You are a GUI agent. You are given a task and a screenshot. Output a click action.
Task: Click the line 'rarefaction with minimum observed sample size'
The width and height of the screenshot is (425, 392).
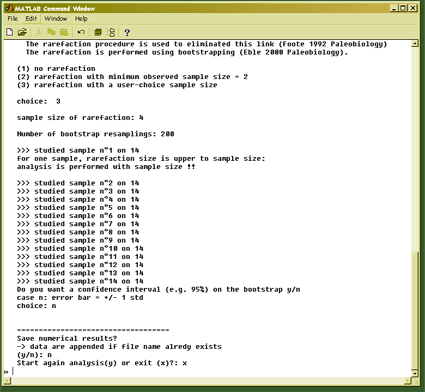click(132, 77)
